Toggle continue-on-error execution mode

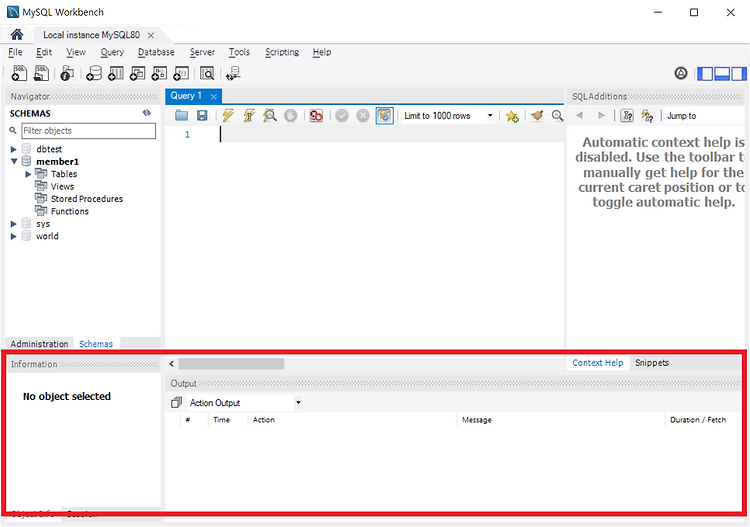click(316, 115)
